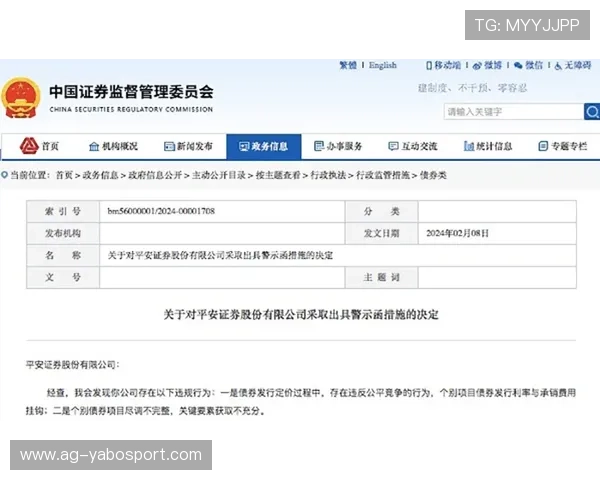Open the 微信 link
The width and height of the screenshot is (600, 480).
click(x=534, y=65)
